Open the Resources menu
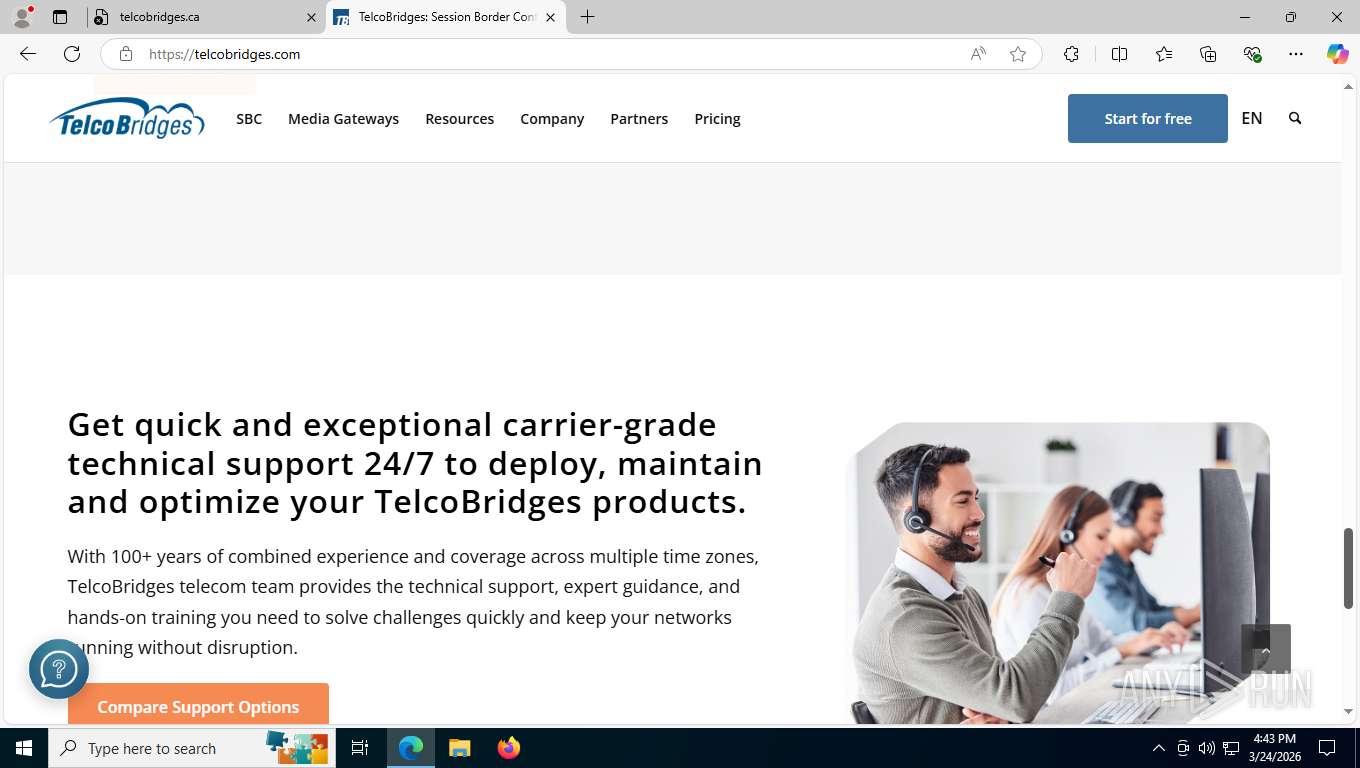1360x768 pixels. (459, 119)
